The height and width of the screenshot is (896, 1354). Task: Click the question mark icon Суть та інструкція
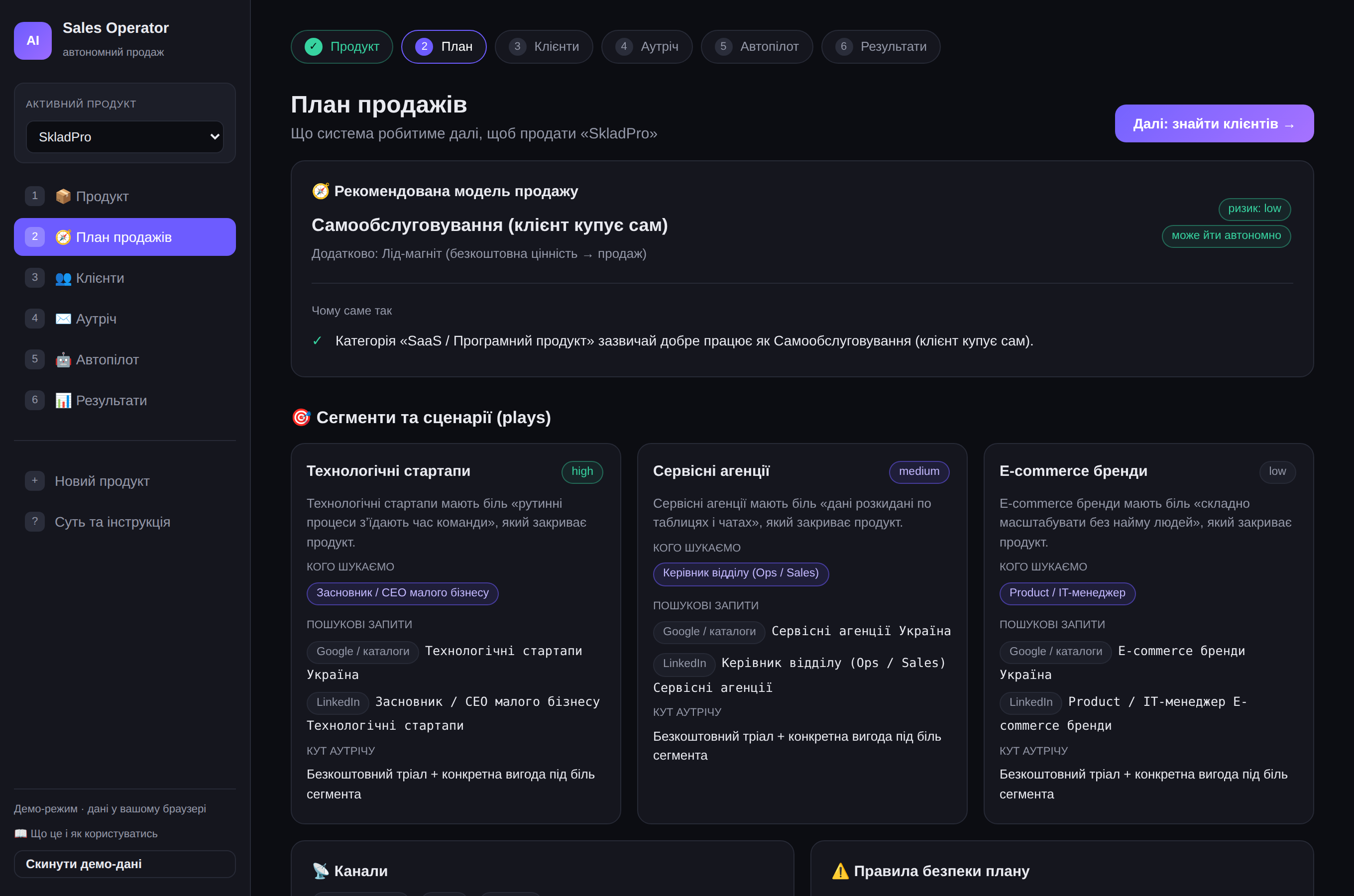point(35,521)
